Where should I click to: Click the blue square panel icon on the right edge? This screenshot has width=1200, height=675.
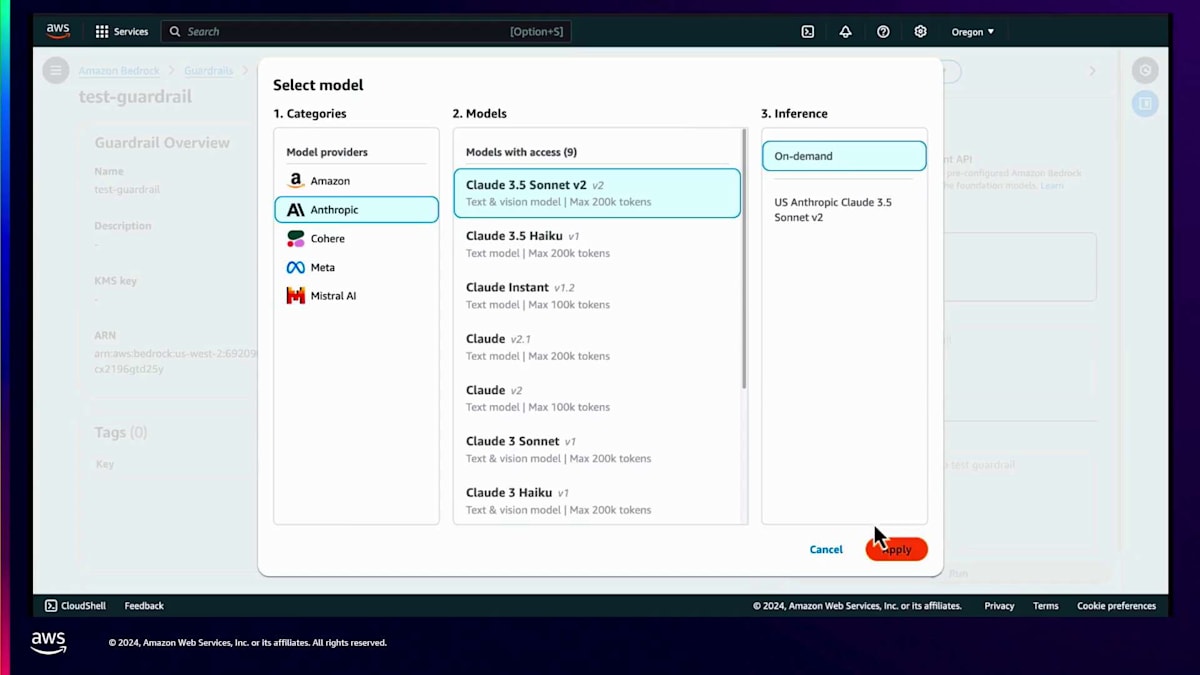[x=1145, y=103]
